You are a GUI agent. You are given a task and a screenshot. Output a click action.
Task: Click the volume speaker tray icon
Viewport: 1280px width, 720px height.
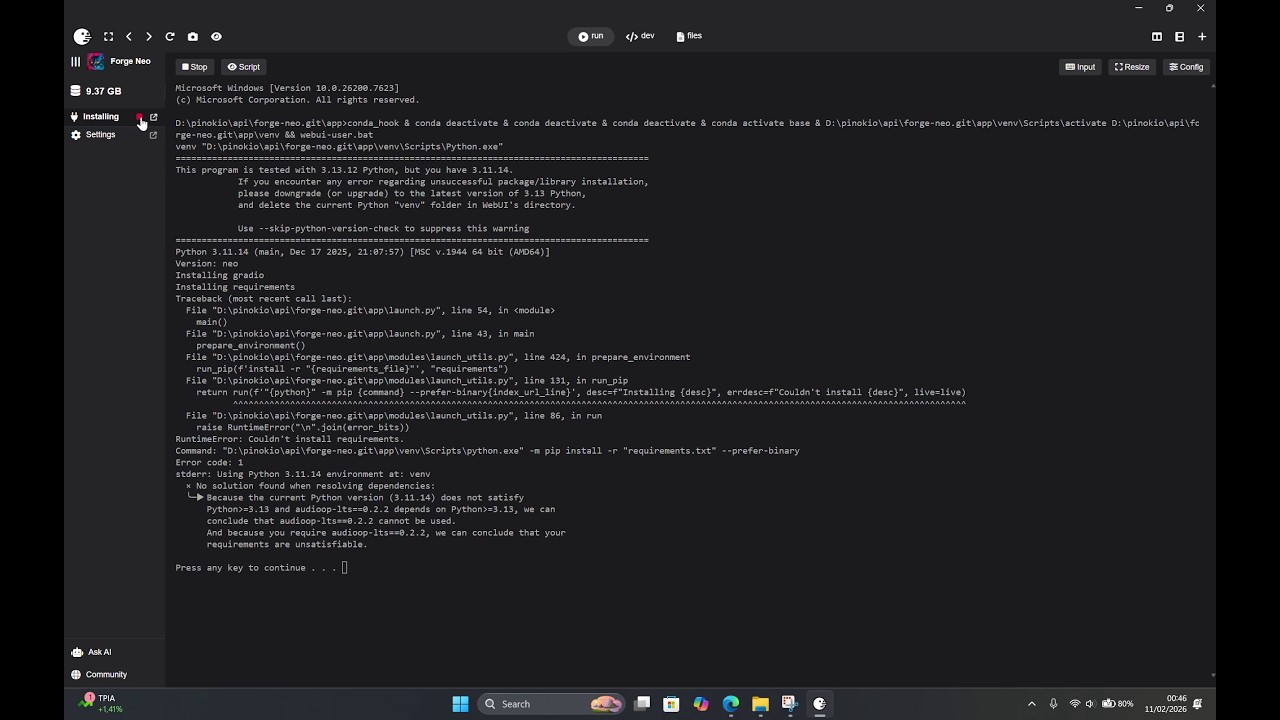point(1090,704)
